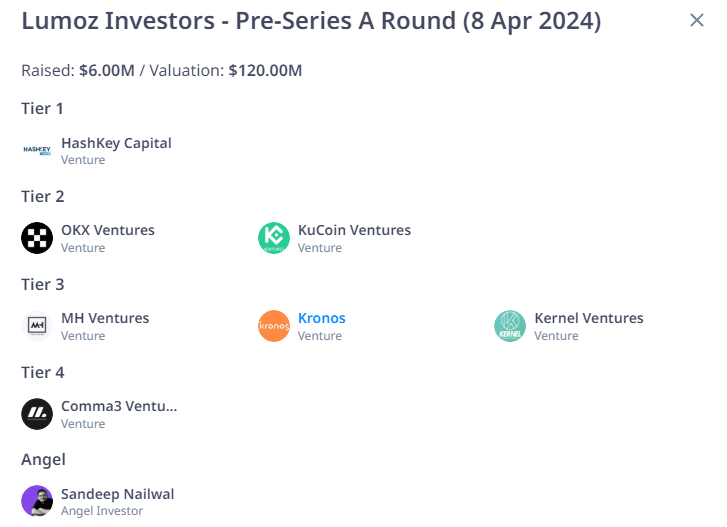
Task: Open the Sandeep Nailwal angel investor link
Action: 118,494
